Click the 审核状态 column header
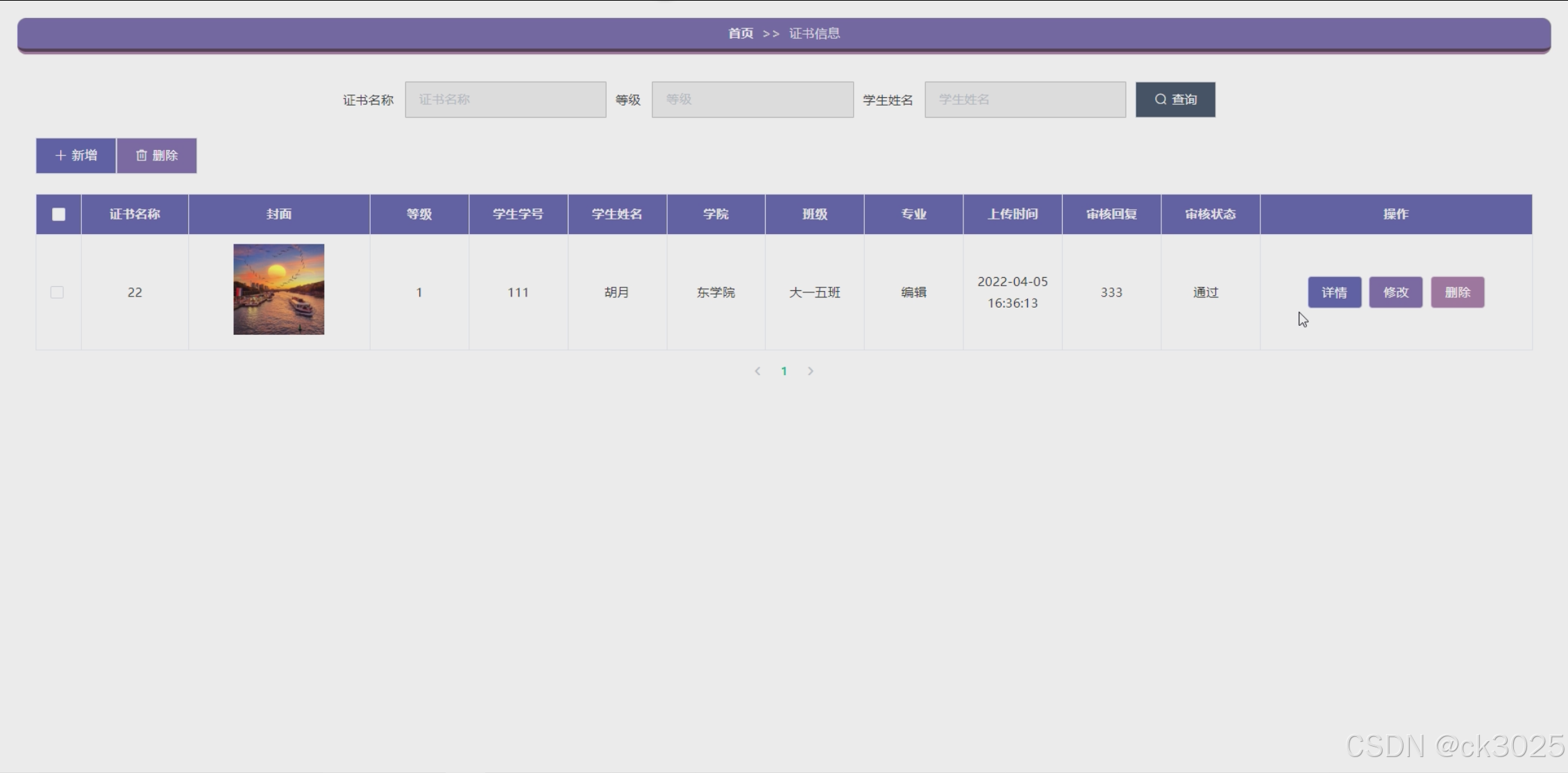This screenshot has height=773, width=1568. point(1210,215)
